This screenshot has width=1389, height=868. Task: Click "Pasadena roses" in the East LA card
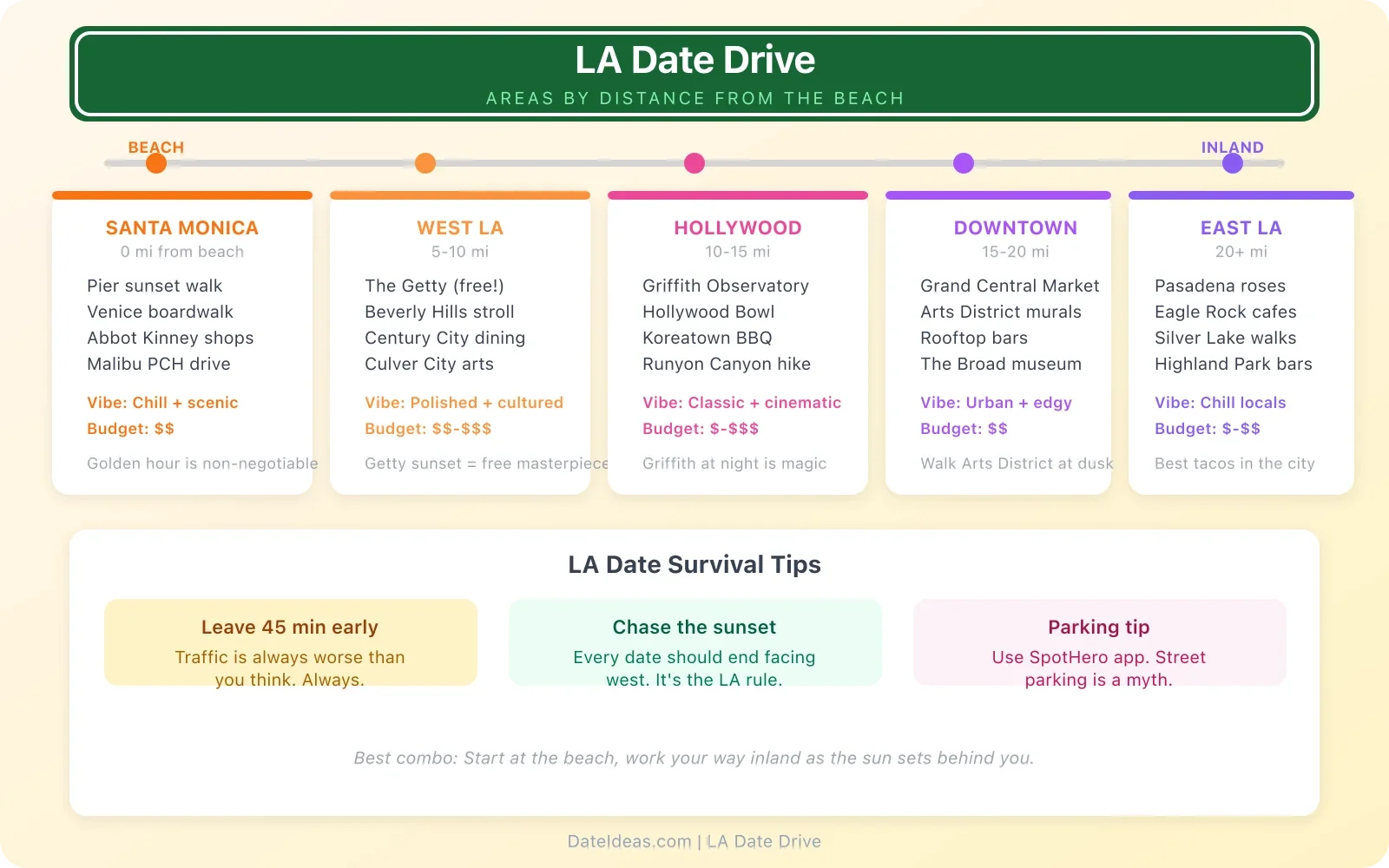tap(1220, 286)
